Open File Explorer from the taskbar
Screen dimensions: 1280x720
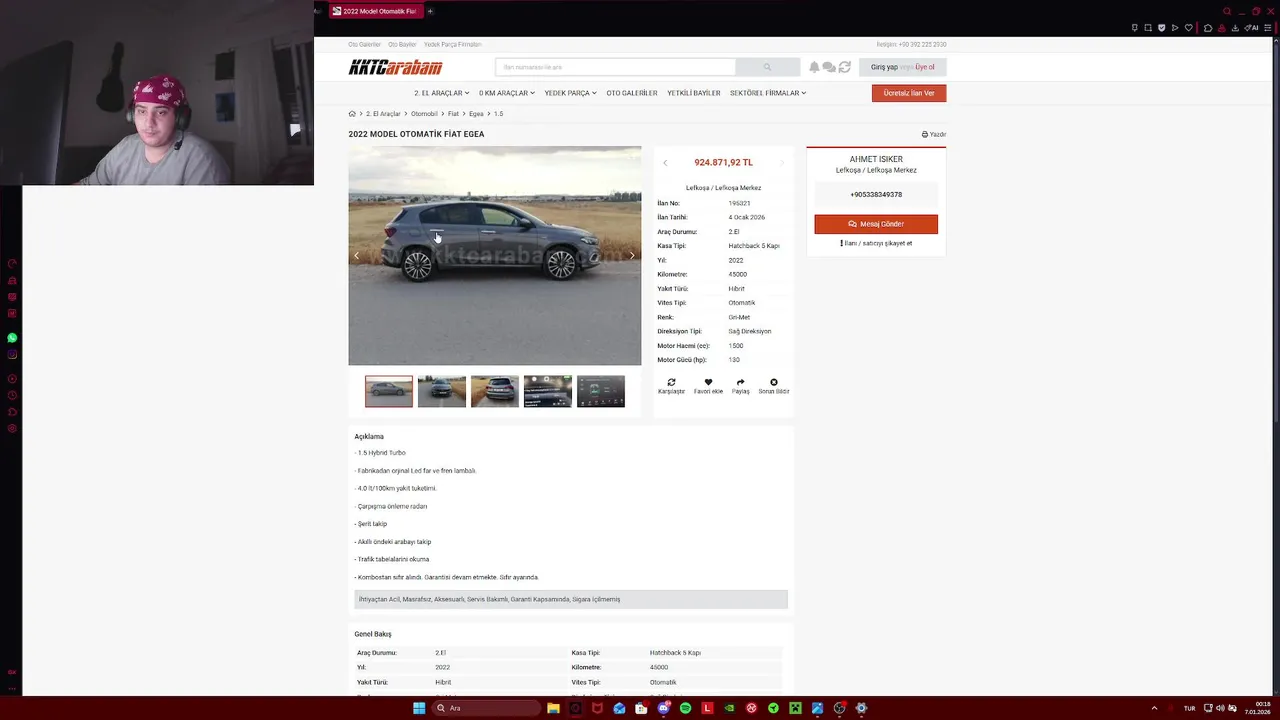tap(553, 708)
